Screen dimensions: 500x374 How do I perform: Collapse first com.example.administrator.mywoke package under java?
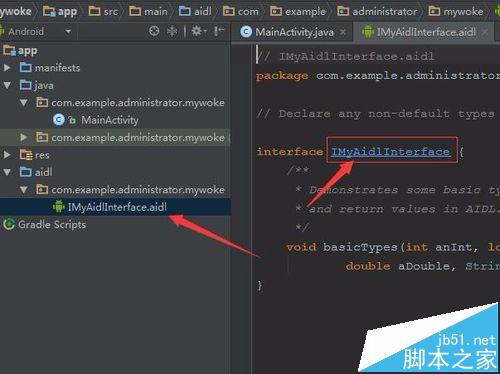coord(24,103)
